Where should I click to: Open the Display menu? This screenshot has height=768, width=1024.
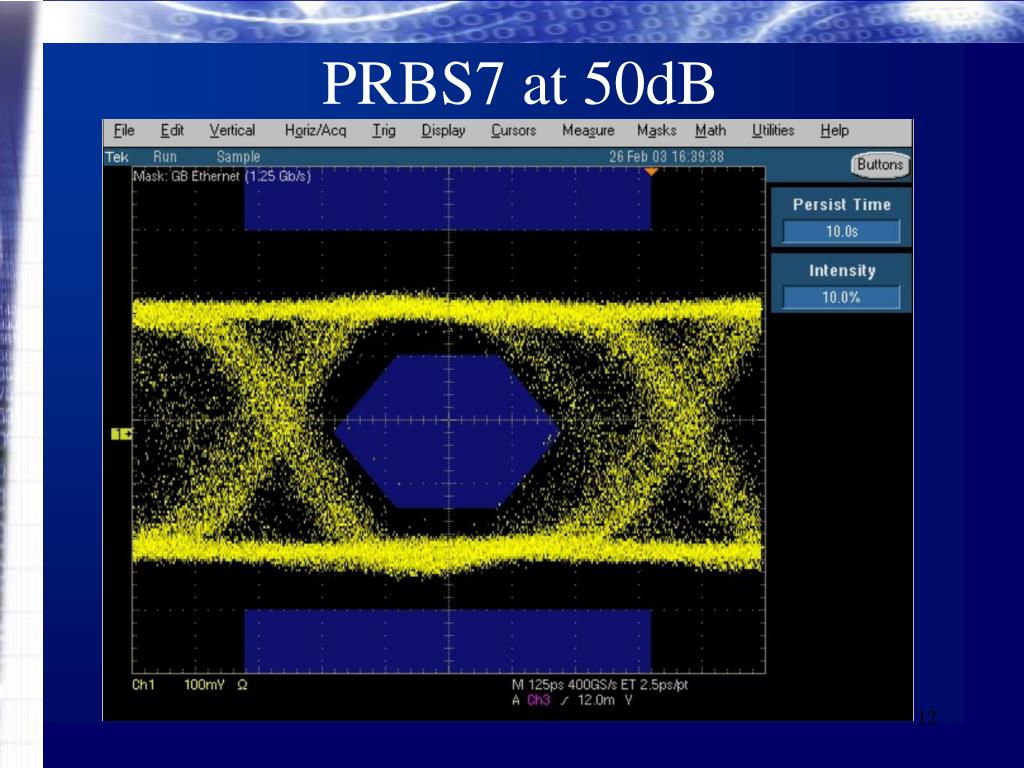(x=443, y=130)
